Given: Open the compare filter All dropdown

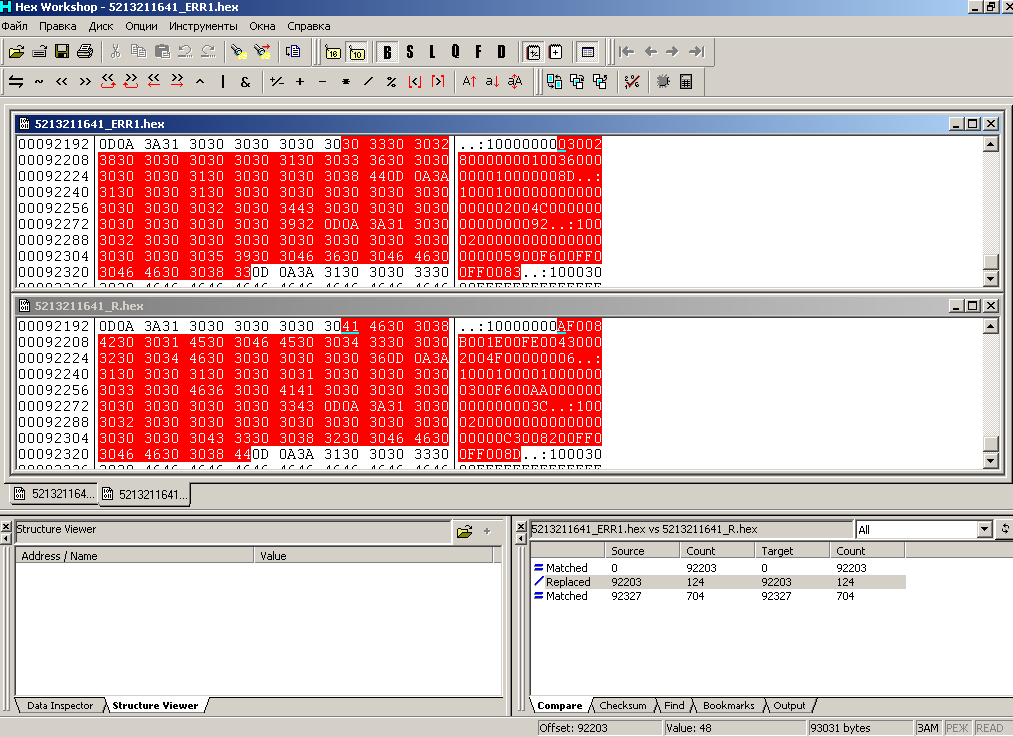Looking at the screenshot, I should pyautogui.click(x=984, y=530).
